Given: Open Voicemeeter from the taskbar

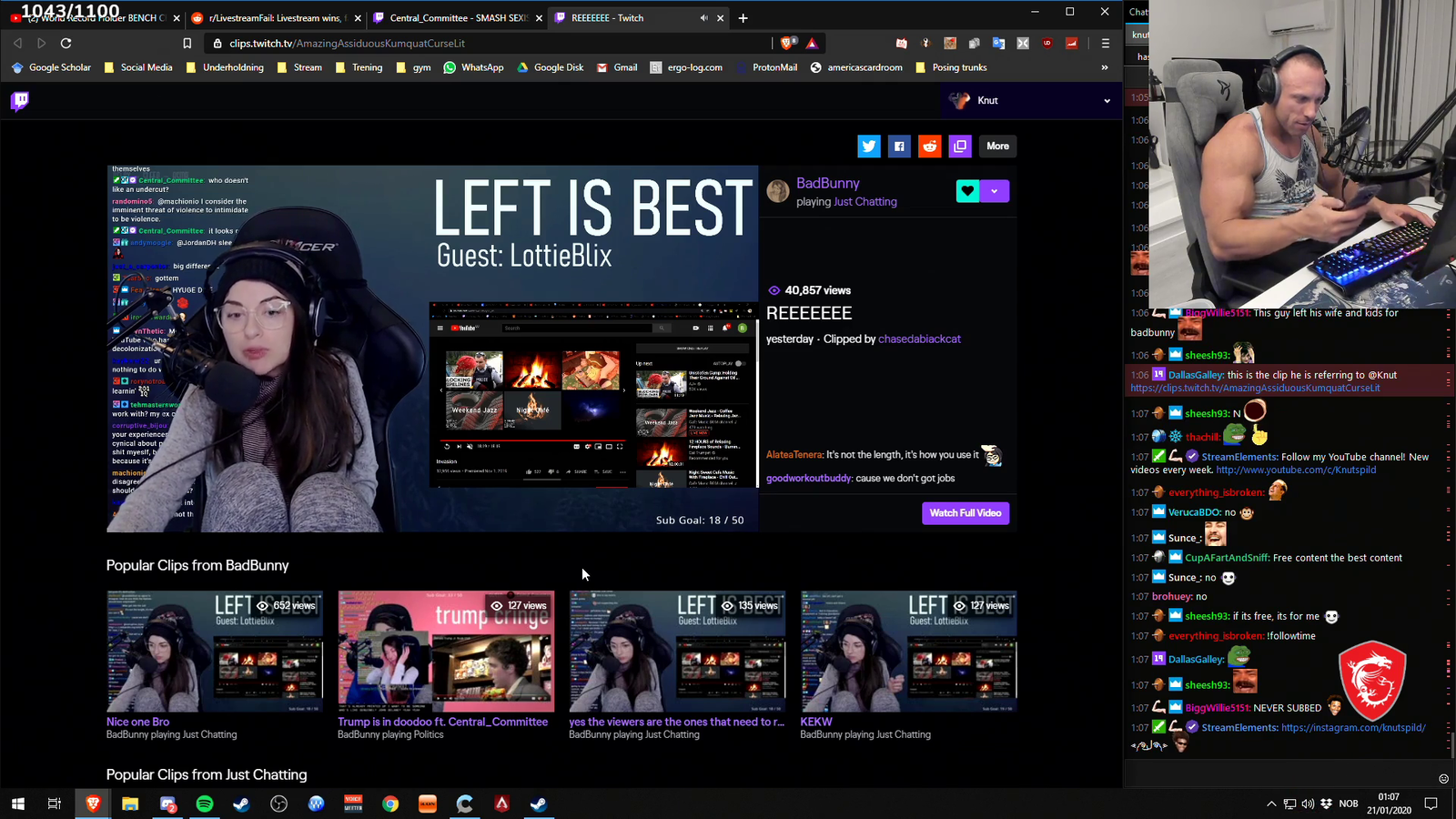Looking at the screenshot, I should pyautogui.click(x=353, y=804).
